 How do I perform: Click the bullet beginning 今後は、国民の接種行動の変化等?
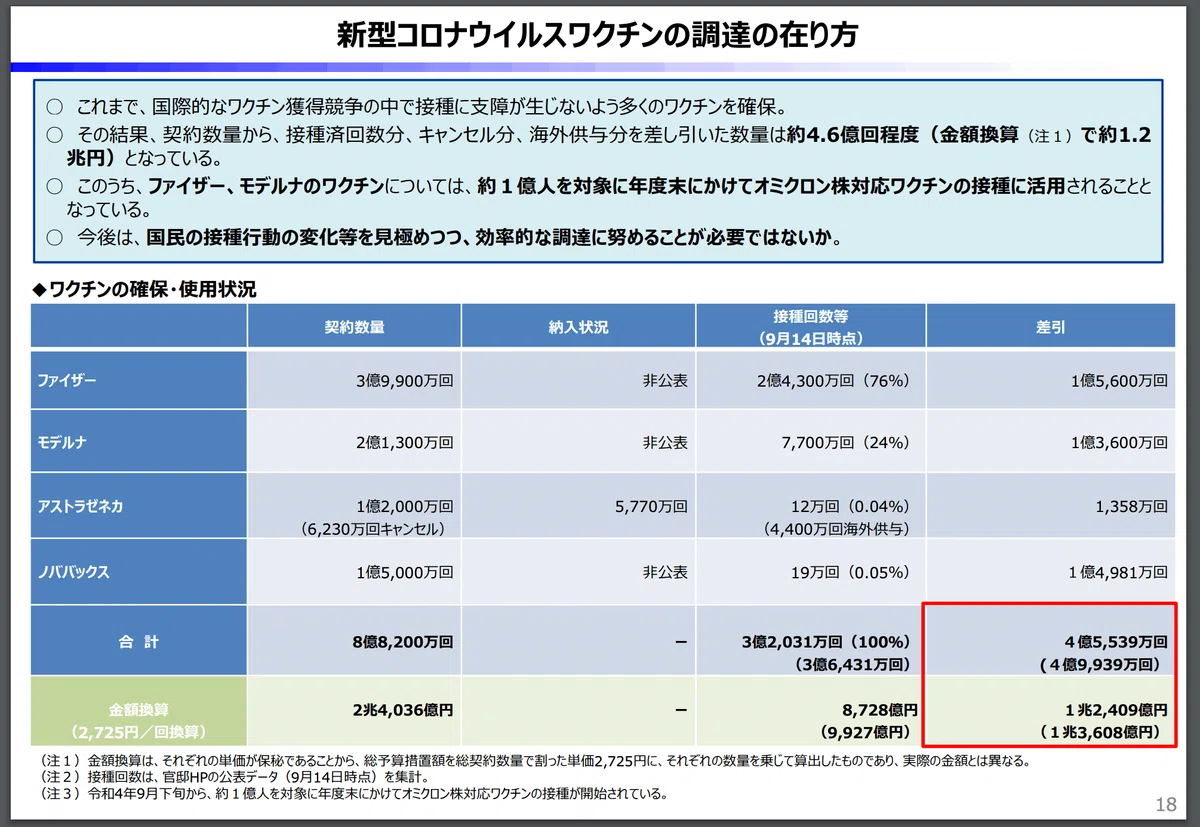[446, 238]
